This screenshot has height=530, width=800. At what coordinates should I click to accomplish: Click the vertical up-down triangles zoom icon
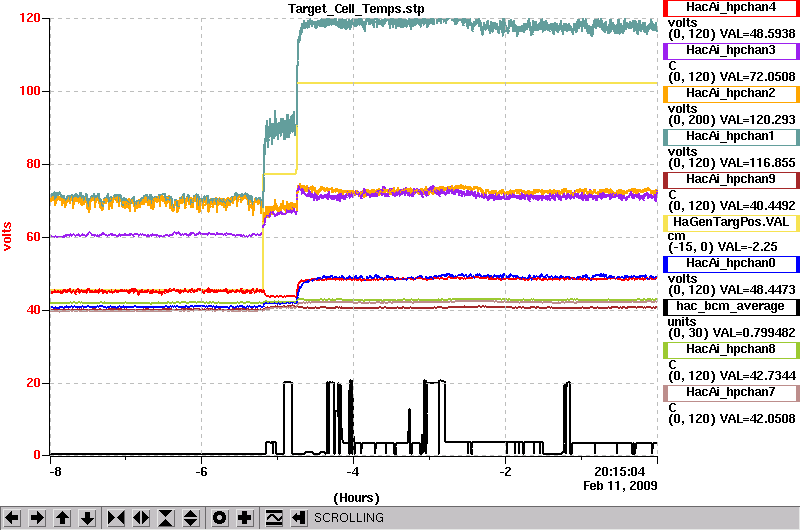point(191,518)
